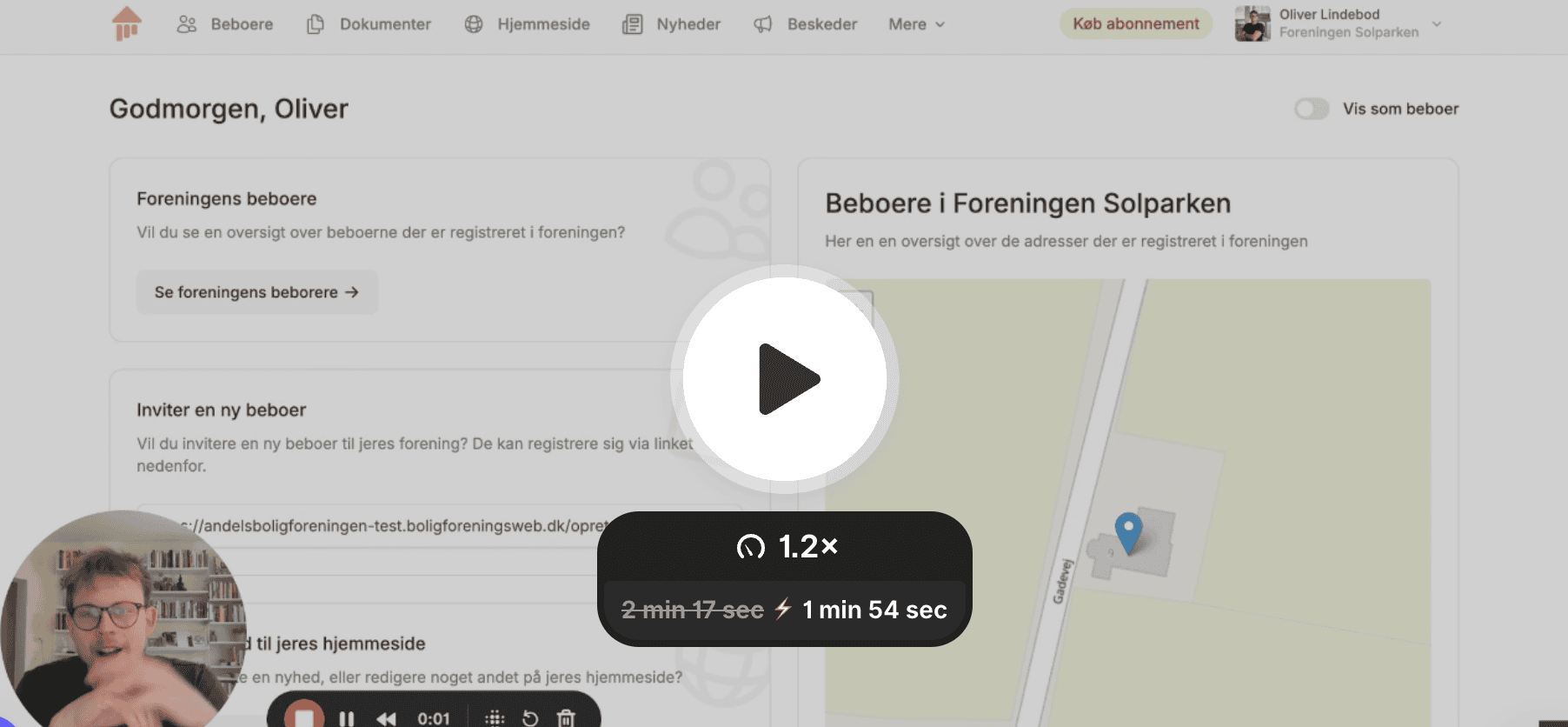Click the blue map location pin
The width and height of the screenshot is (1568, 727).
pos(1128,530)
